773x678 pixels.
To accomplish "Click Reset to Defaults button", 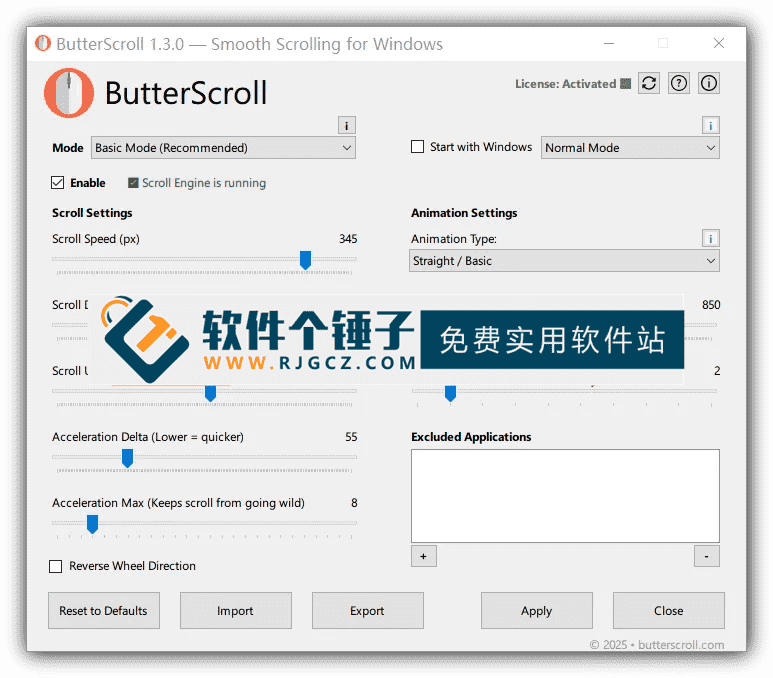I will point(104,610).
